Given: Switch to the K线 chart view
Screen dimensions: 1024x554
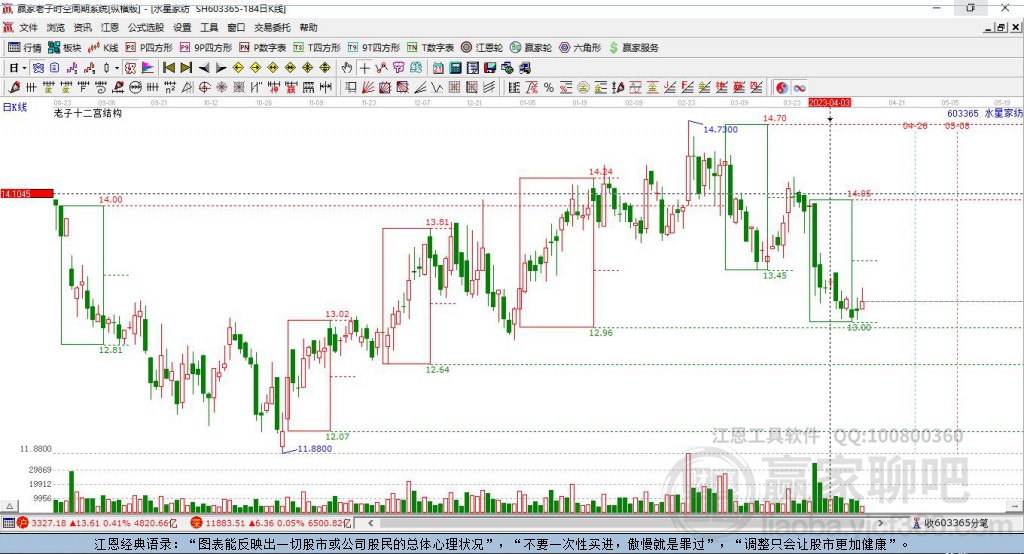Looking at the screenshot, I should pos(103,48).
